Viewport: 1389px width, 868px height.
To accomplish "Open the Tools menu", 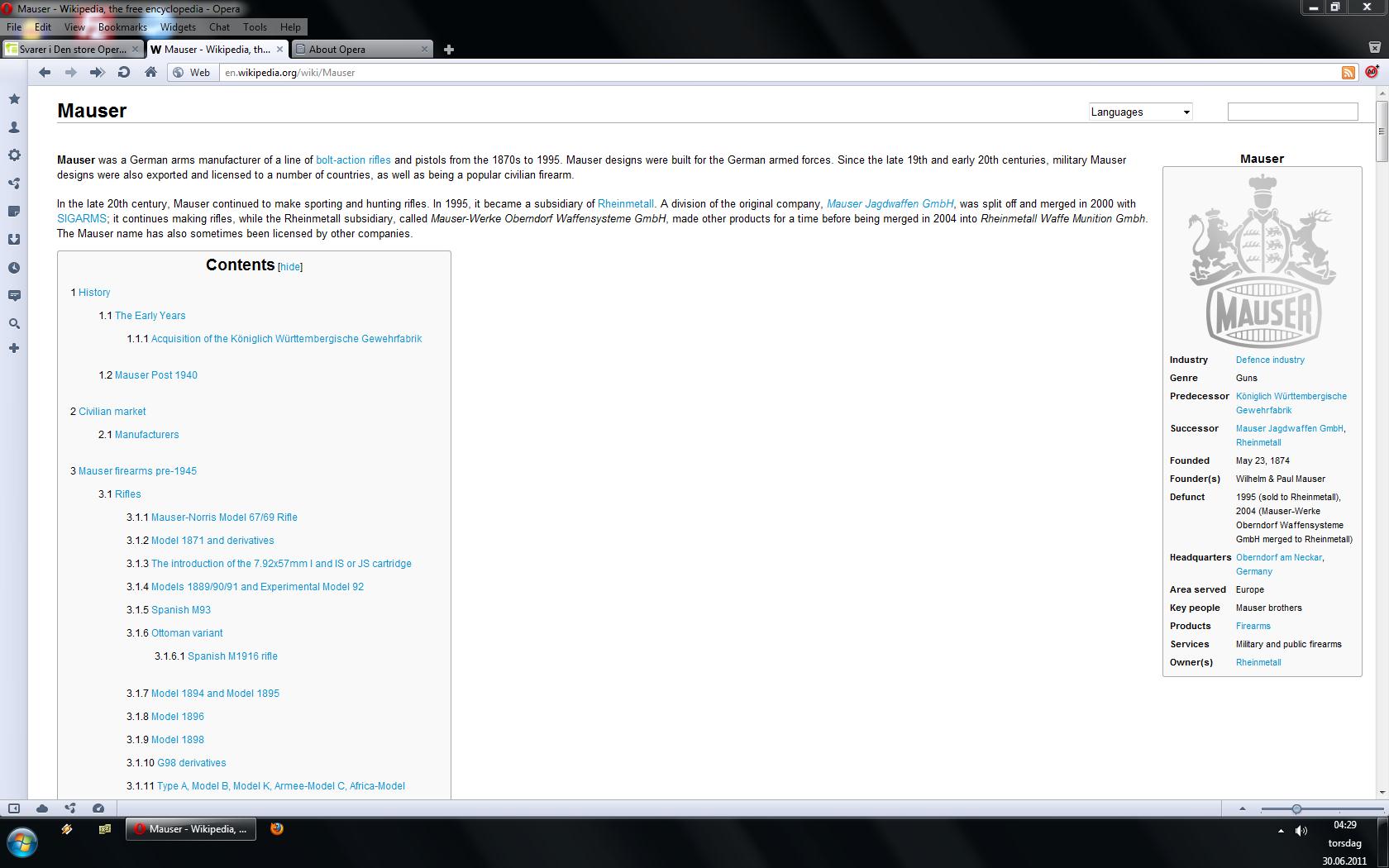I will (255, 27).
